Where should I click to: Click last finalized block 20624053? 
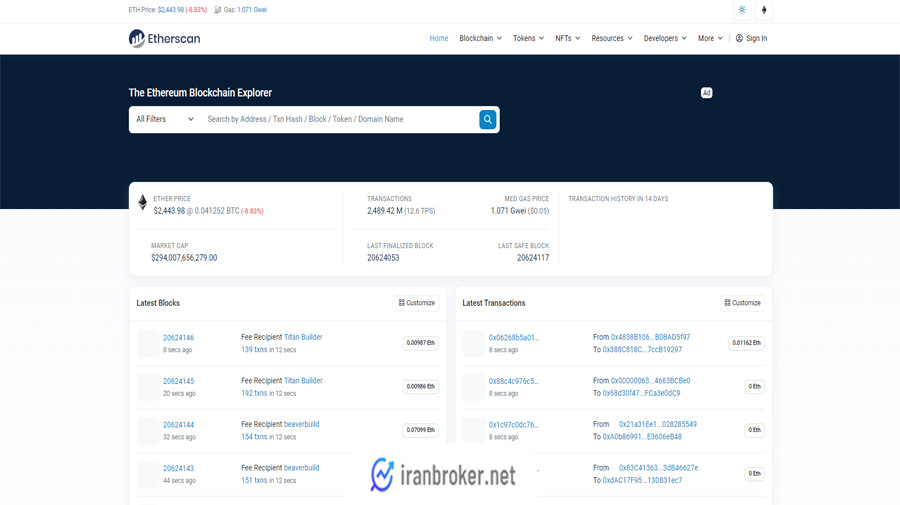pyautogui.click(x=383, y=258)
